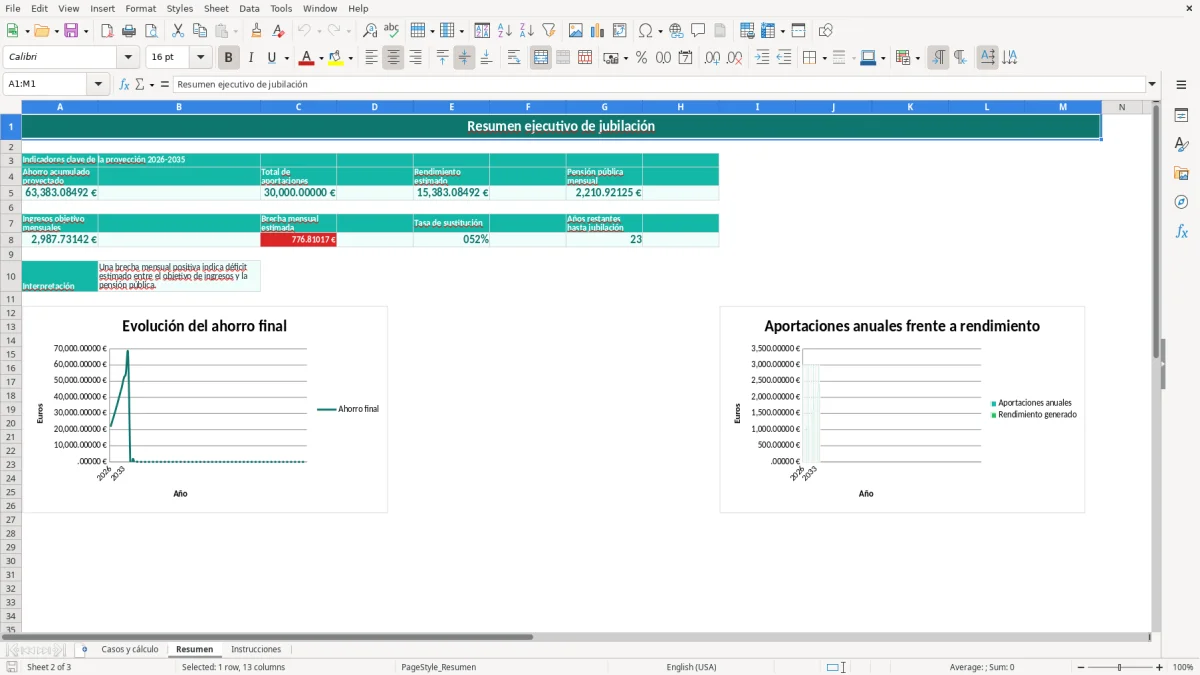Expand the Name Box dropdown

99,84
